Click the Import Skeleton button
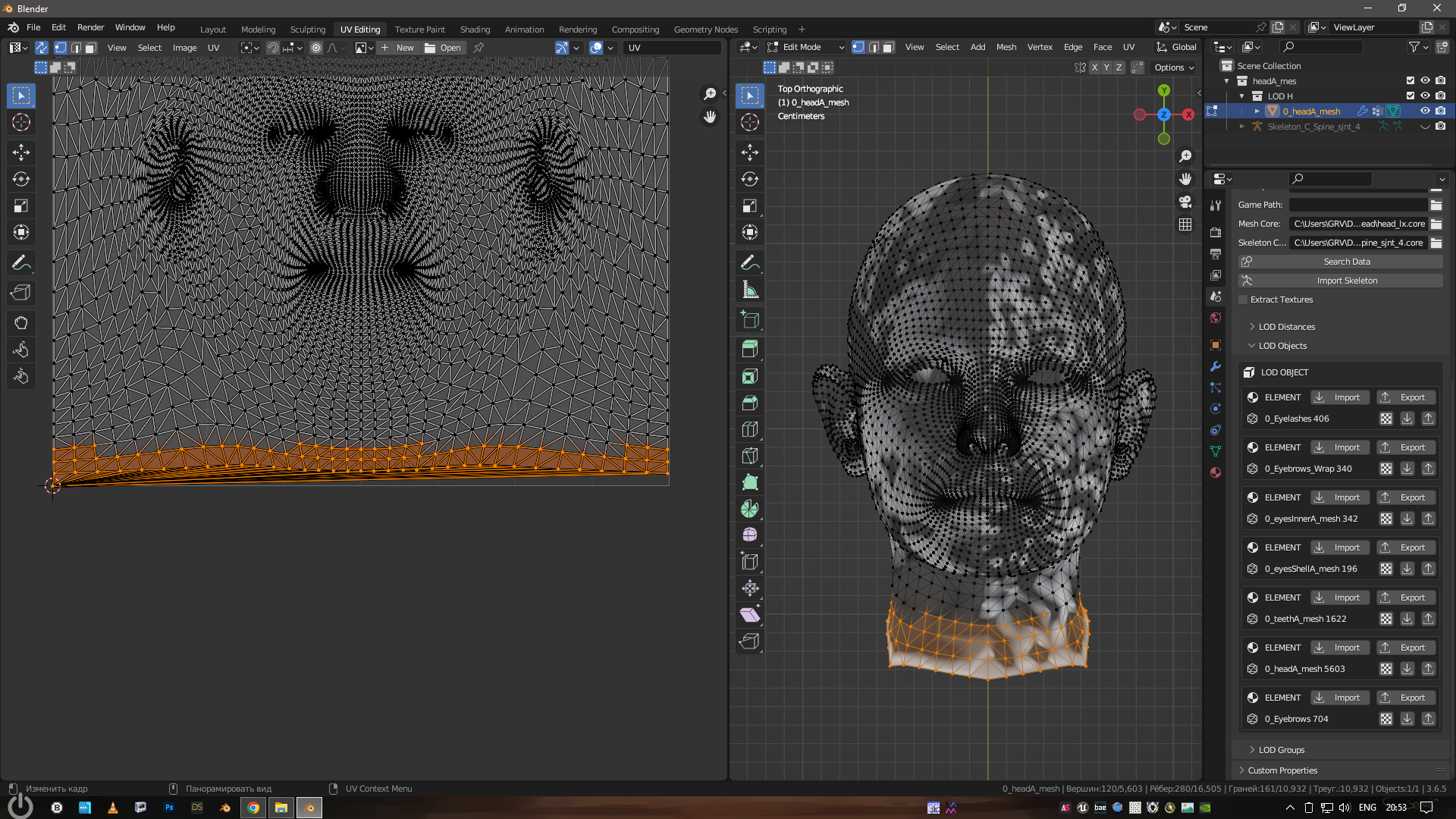Screen dimensions: 1456x819 click(x=1341, y=281)
